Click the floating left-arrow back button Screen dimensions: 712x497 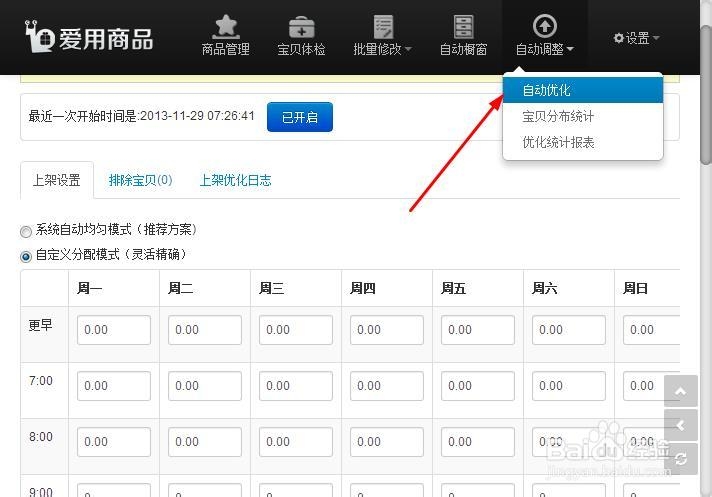(x=681, y=425)
